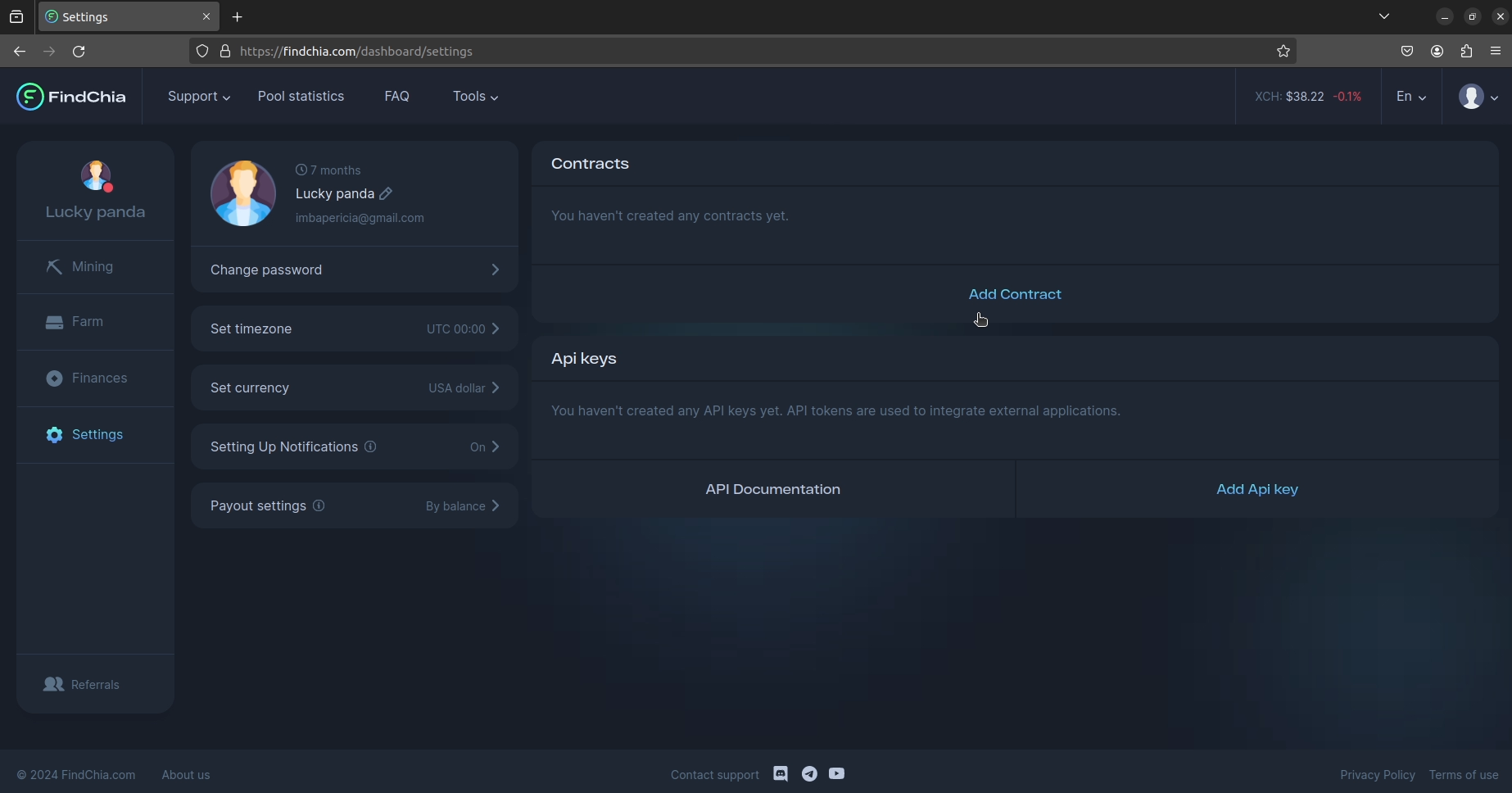Viewport: 1512px width, 793px height.
Task: Open the FAQ page
Action: pos(396,97)
